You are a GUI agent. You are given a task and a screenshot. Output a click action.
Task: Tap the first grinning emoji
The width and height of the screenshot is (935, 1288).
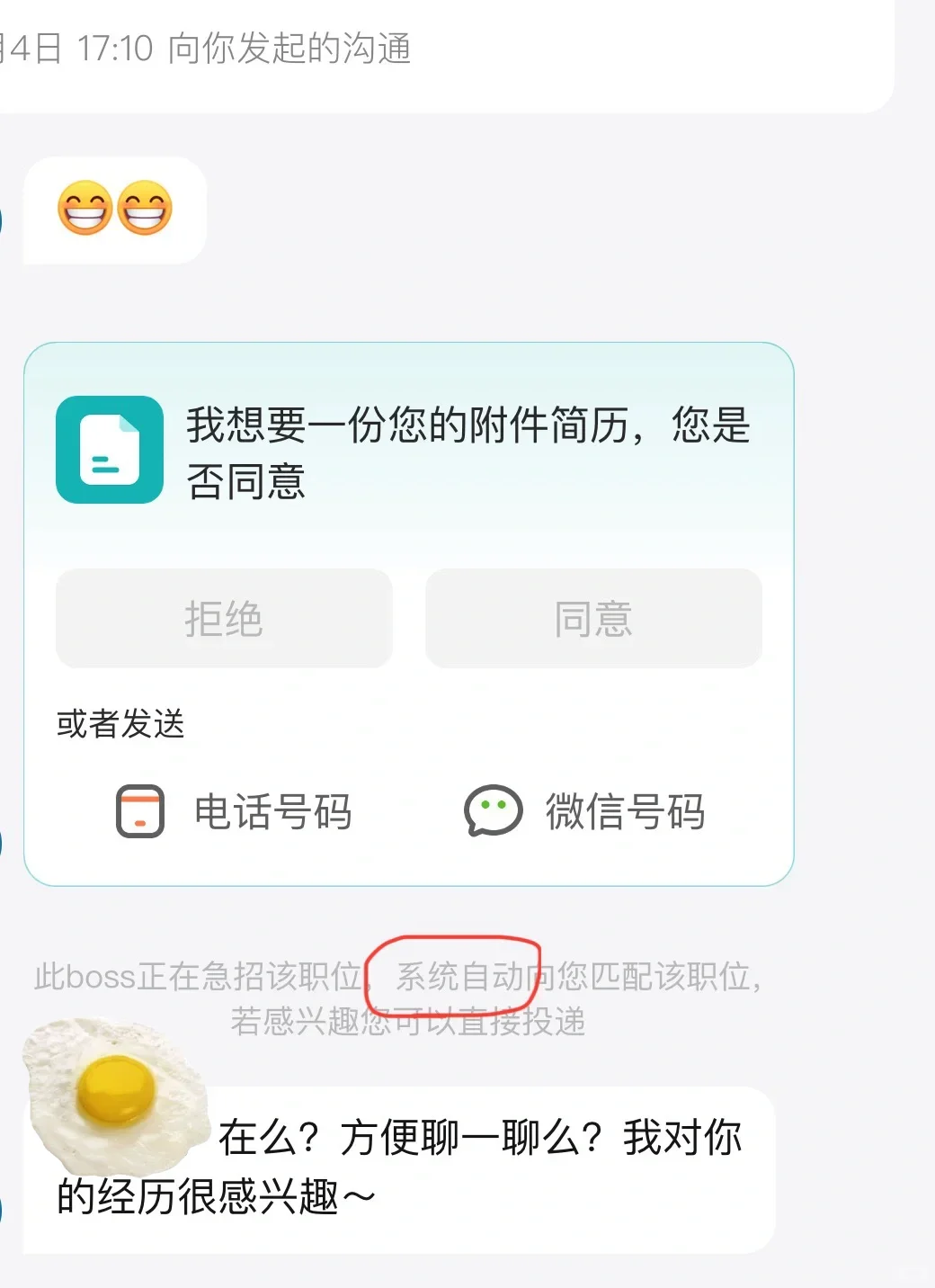85,209
